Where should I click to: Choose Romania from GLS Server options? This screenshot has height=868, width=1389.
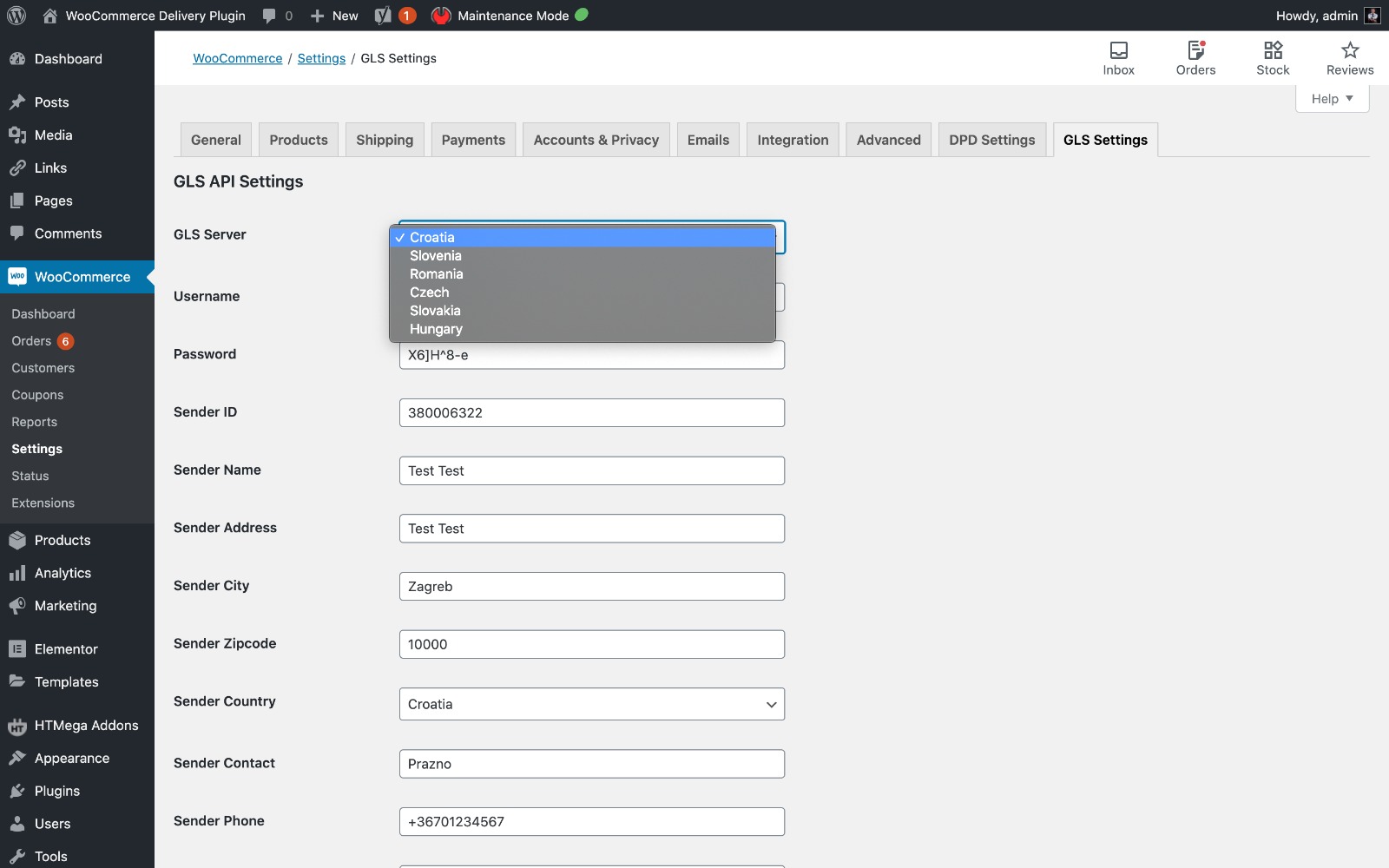click(x=583, y=273)
